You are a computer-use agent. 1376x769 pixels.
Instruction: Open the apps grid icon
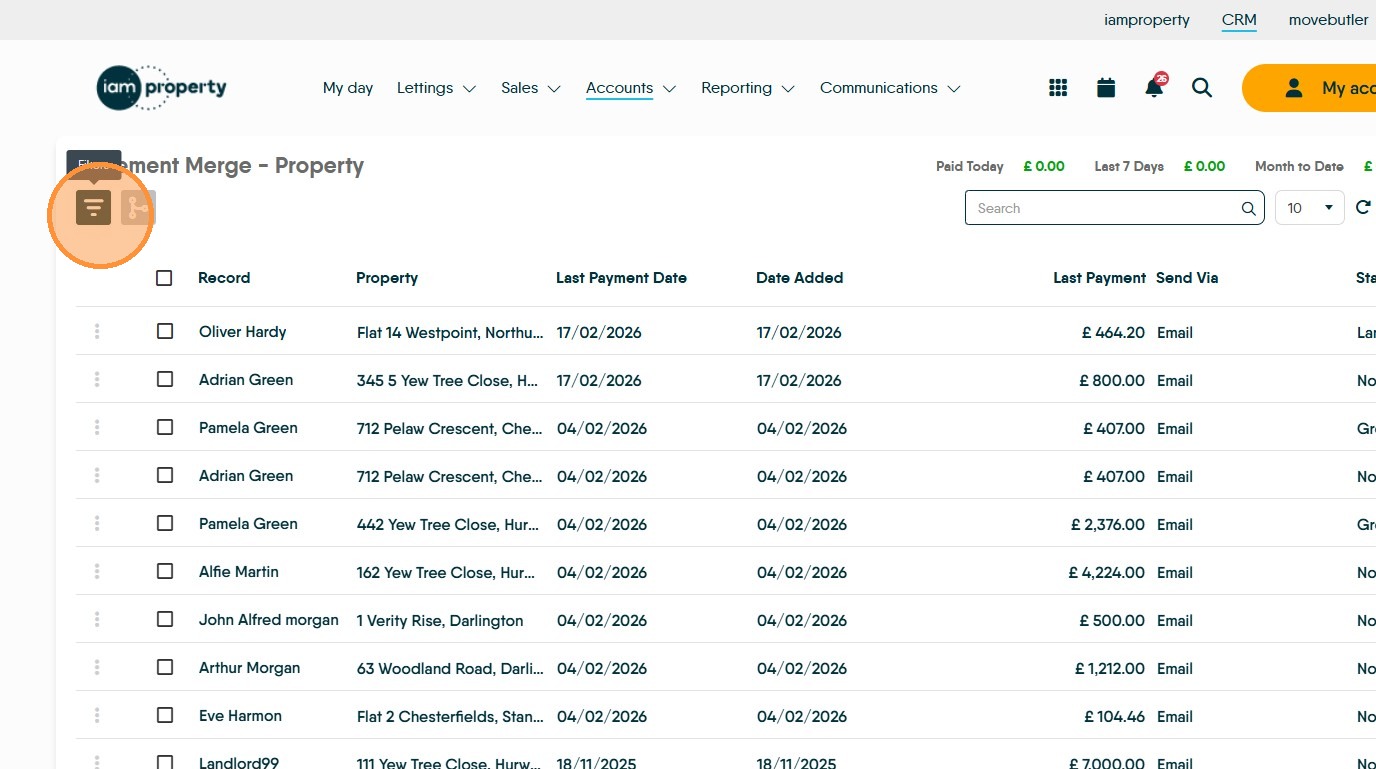coord(1058,88)
